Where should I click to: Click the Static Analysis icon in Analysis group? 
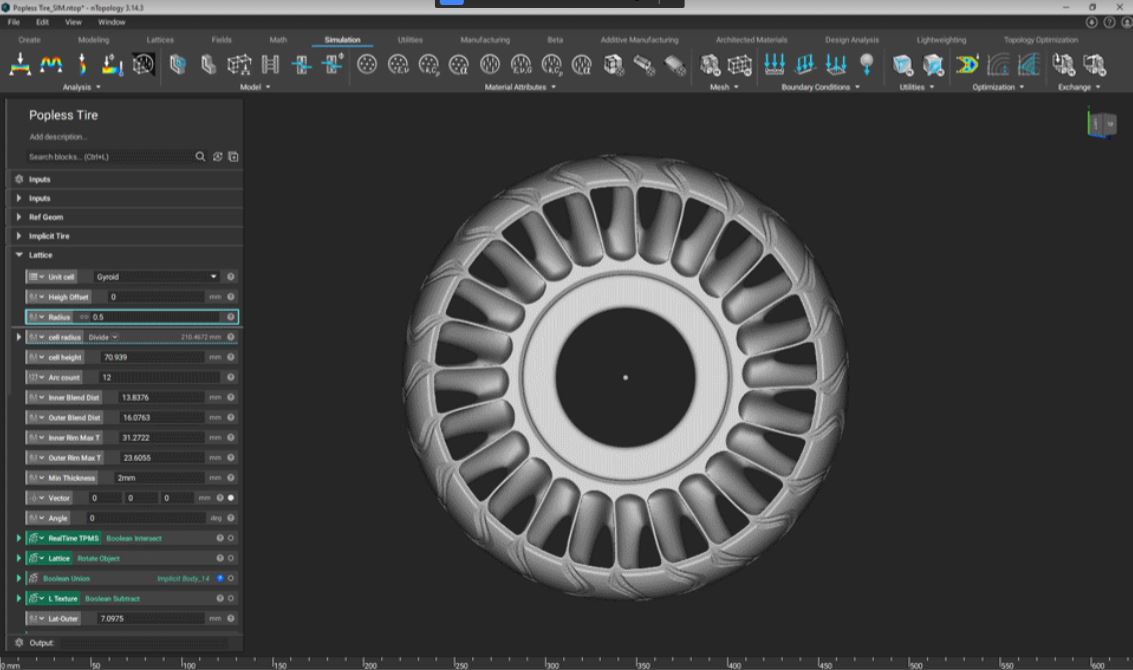[19, 65]
